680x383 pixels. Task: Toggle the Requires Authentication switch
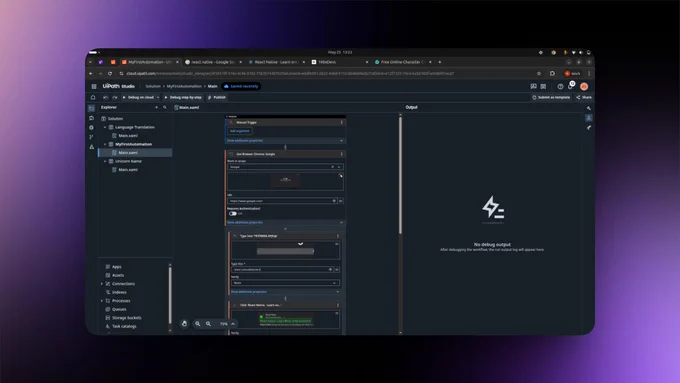pyautogui.click(x=233, y=213)
